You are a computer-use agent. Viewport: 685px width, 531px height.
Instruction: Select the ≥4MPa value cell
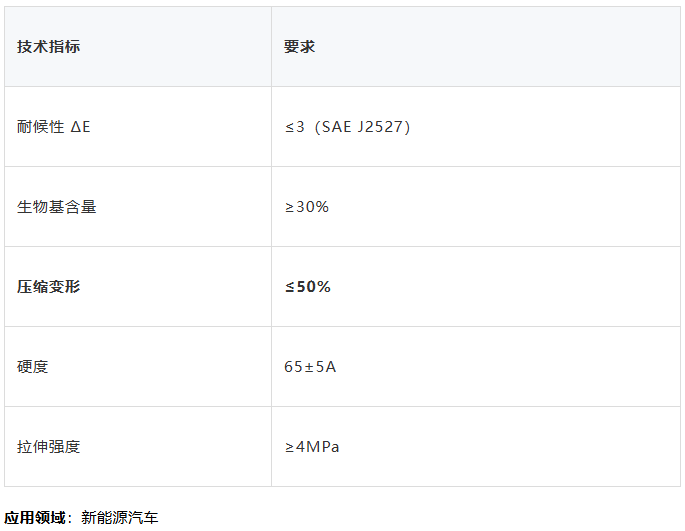tap(476, 447)
